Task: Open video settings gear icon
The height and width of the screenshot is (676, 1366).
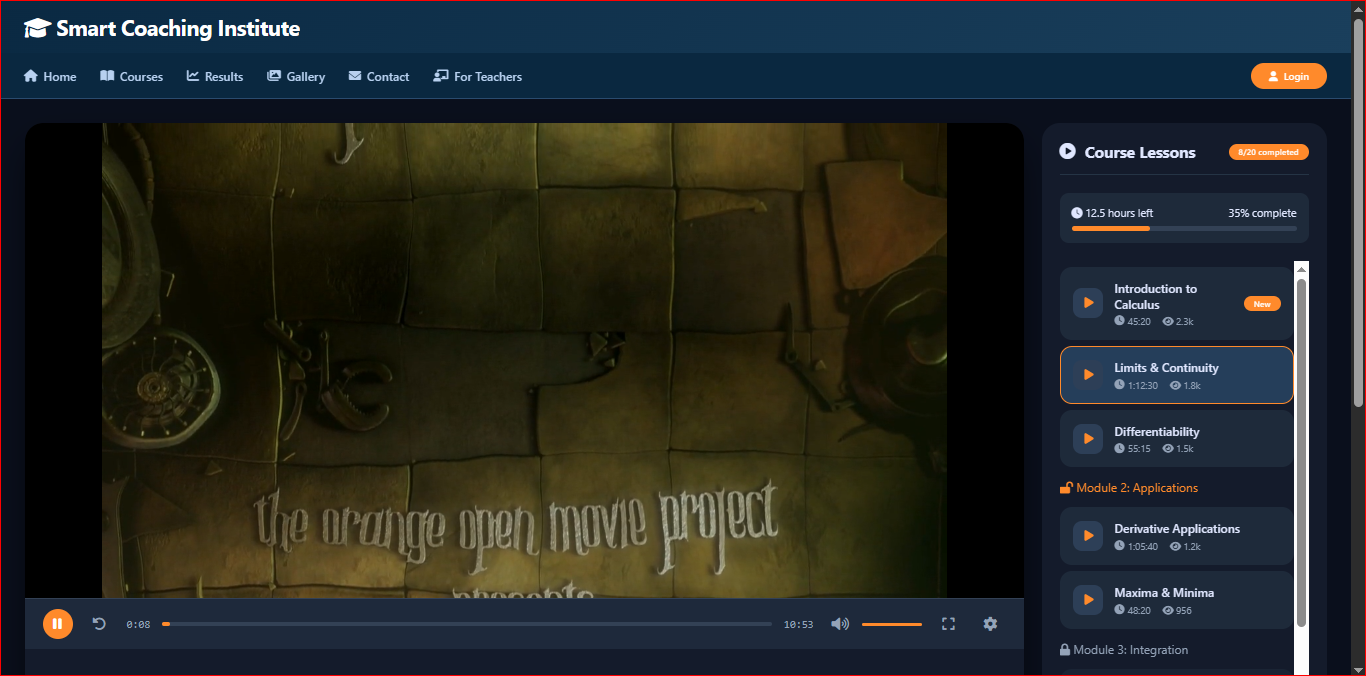Action: pyautogui.click(x=990, y=624)
